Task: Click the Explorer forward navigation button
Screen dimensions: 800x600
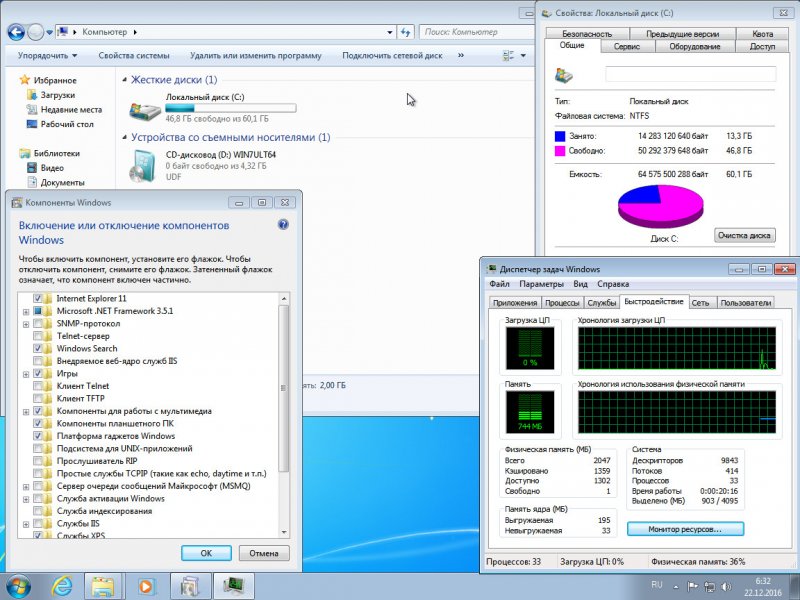Action: tap(35, 33)
